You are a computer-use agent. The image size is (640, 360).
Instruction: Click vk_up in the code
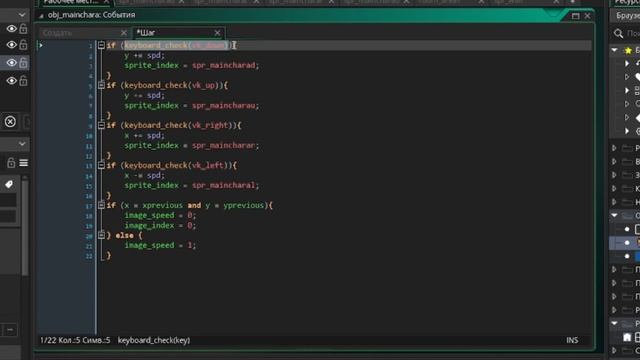click(203, 85)
